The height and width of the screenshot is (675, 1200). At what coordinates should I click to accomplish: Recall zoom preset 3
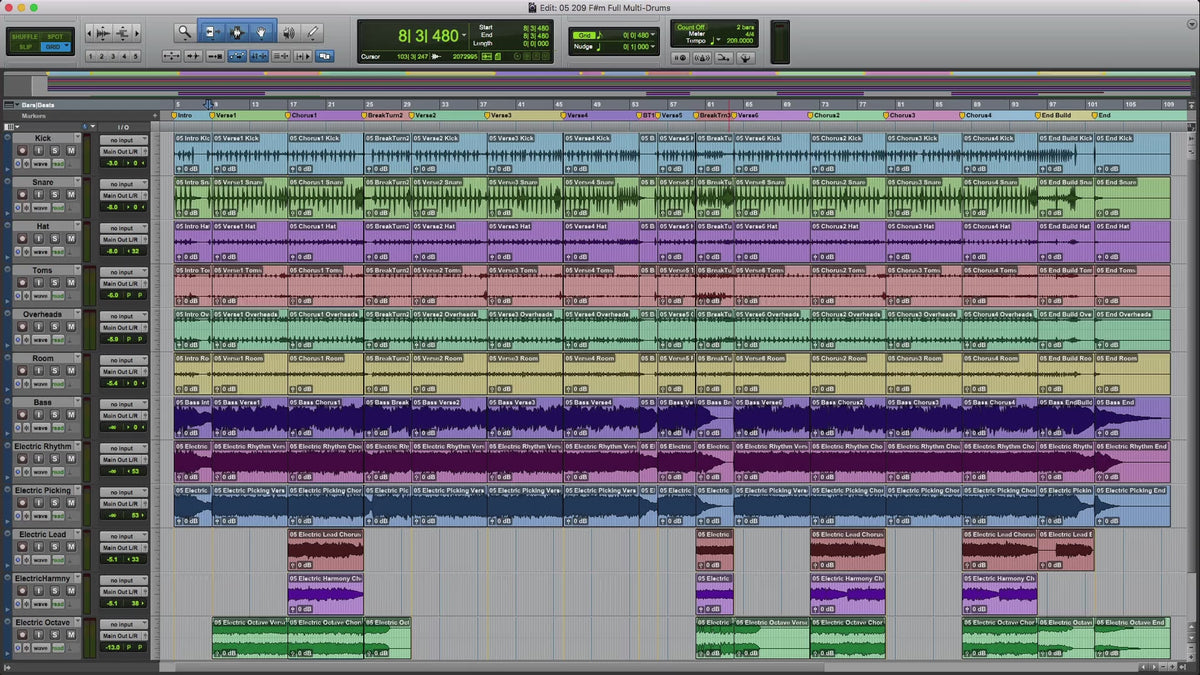pos(113,57)
